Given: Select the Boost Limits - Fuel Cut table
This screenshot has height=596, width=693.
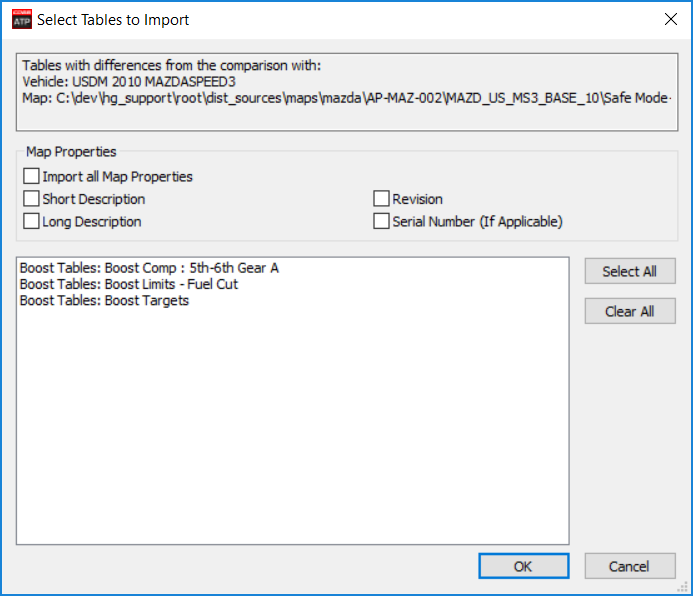Looking at the screenshot, I should coord(128,284).
